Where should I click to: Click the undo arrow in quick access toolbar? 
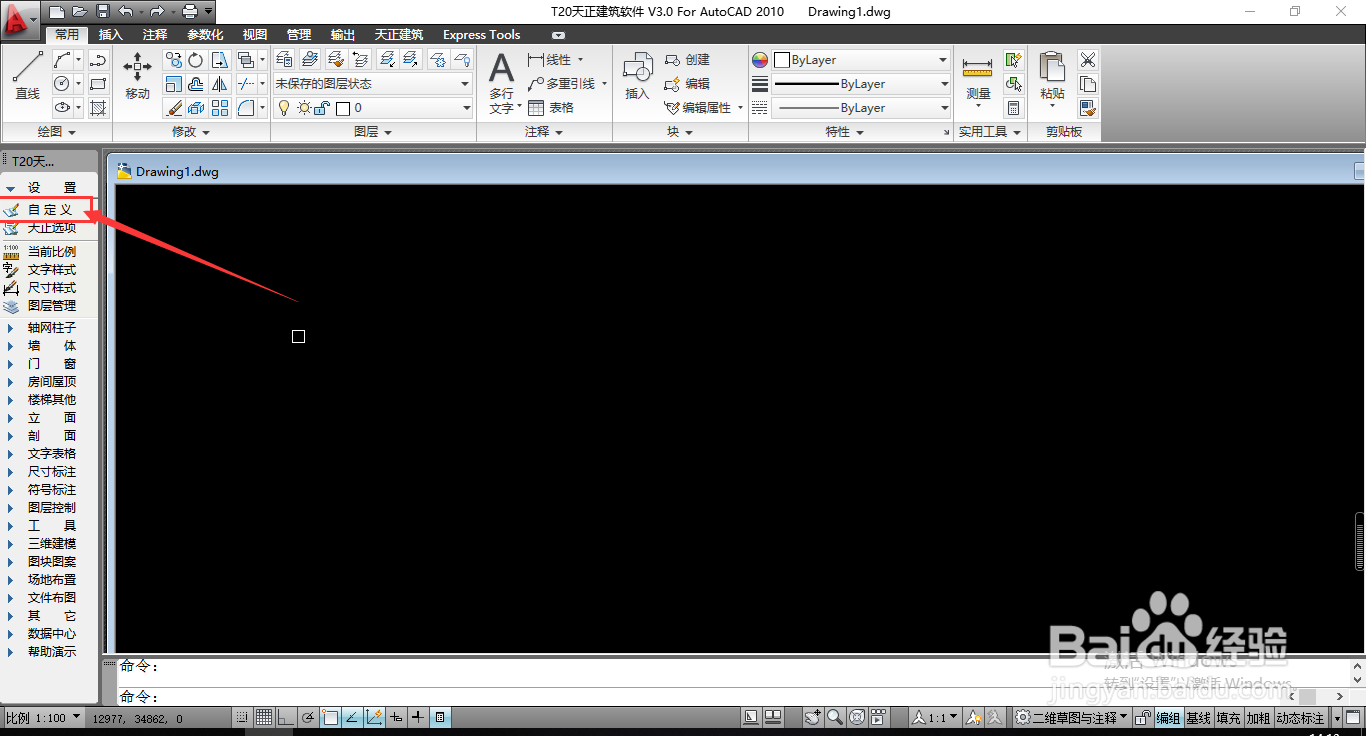coord(125,11)
